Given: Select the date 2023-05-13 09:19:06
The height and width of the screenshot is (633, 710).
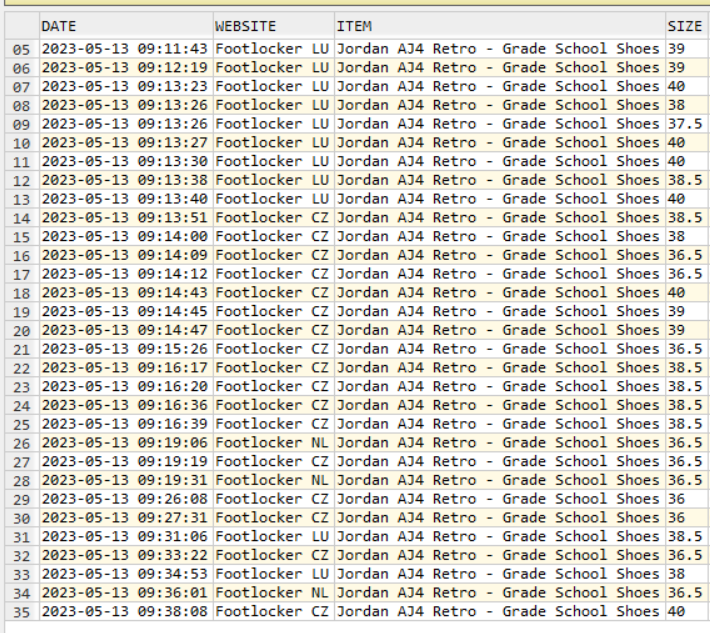Looking at the screenshot, I should 125,443.
